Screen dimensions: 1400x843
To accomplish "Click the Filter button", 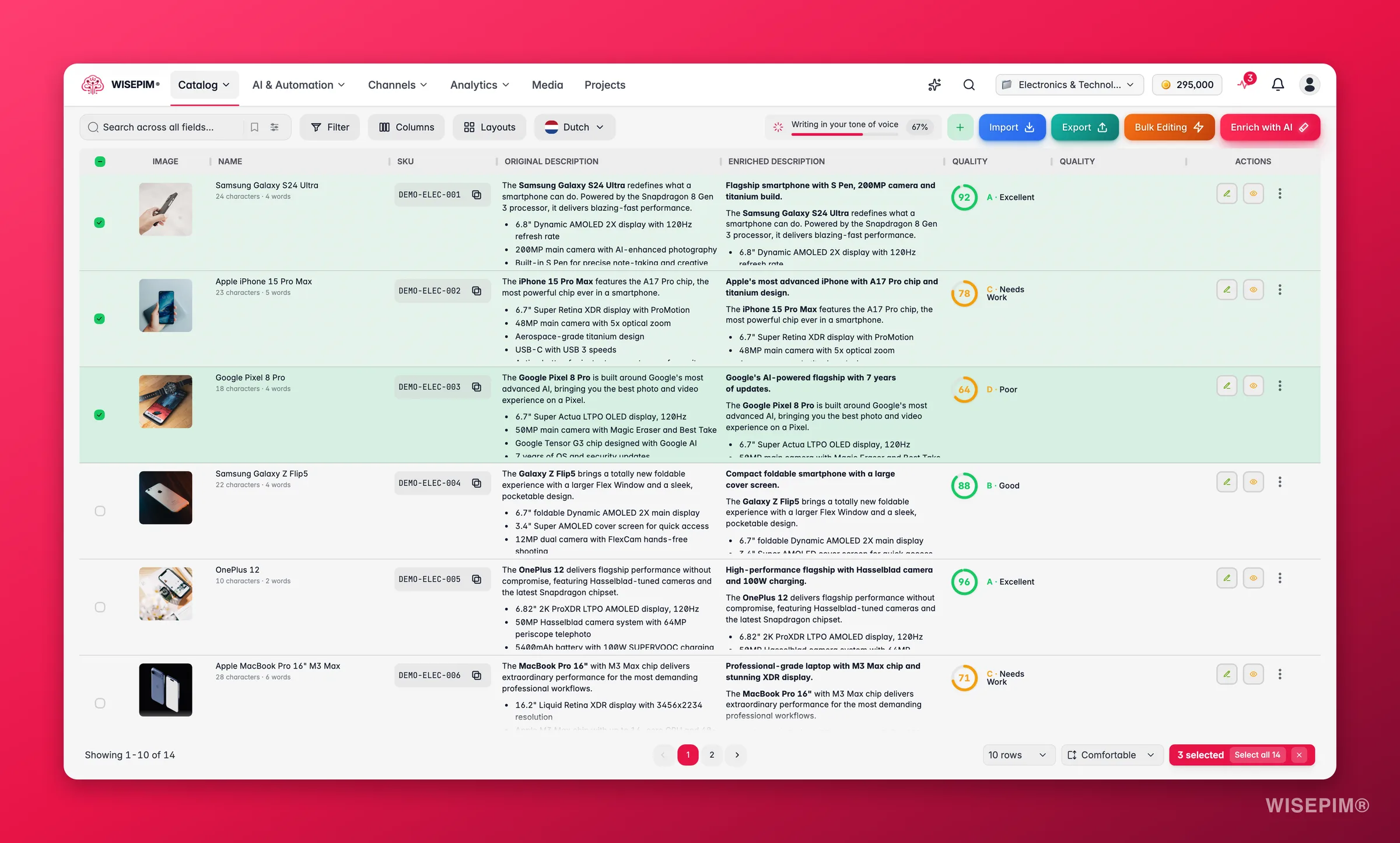I will coord(330,127).
